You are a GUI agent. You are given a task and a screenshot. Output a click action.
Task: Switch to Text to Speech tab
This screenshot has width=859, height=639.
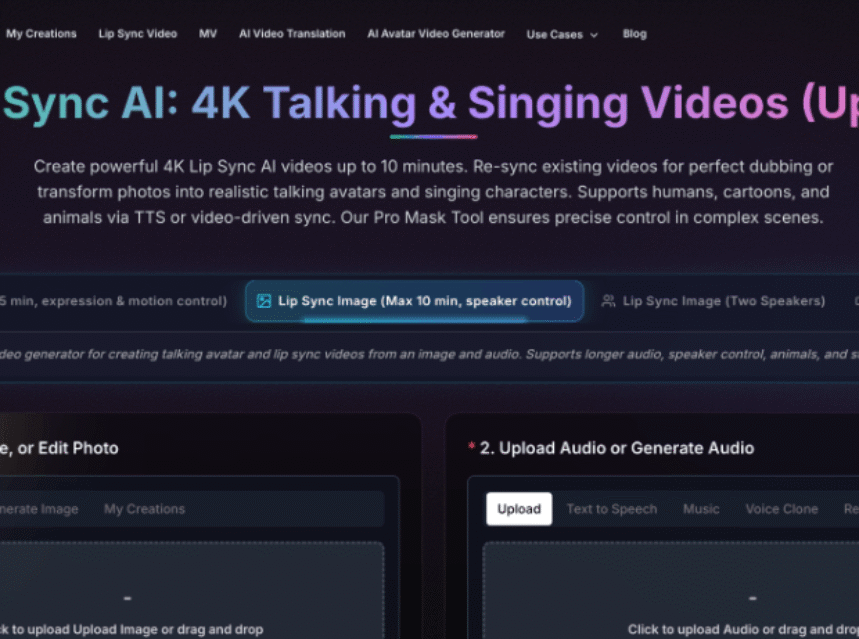pyautogui.click(x=611, y=509)
